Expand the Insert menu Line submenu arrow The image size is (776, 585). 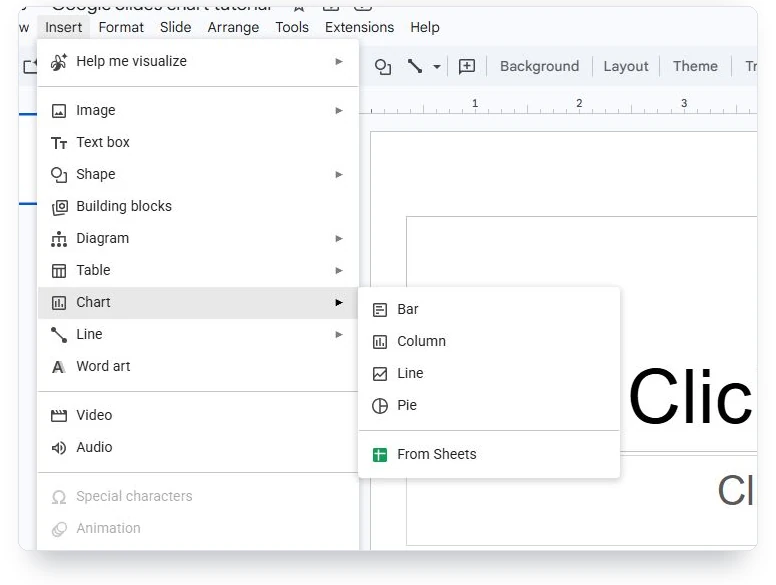pyautogui.click(x=339, y=335)
